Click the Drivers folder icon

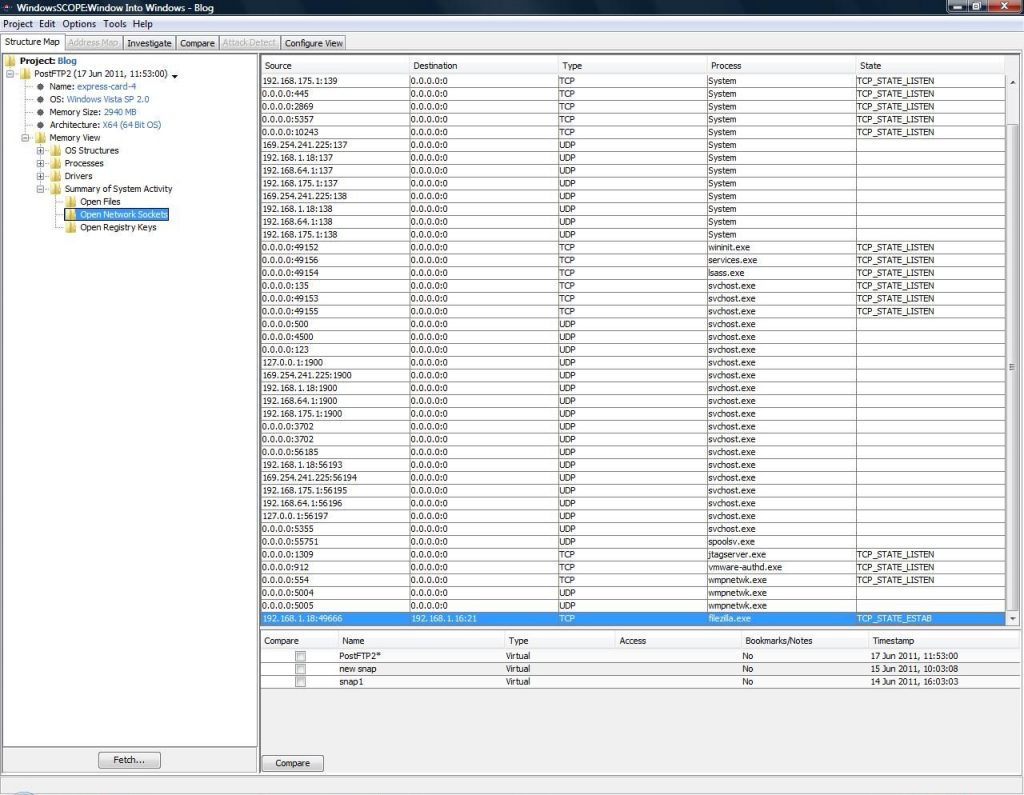coord(56,176)
